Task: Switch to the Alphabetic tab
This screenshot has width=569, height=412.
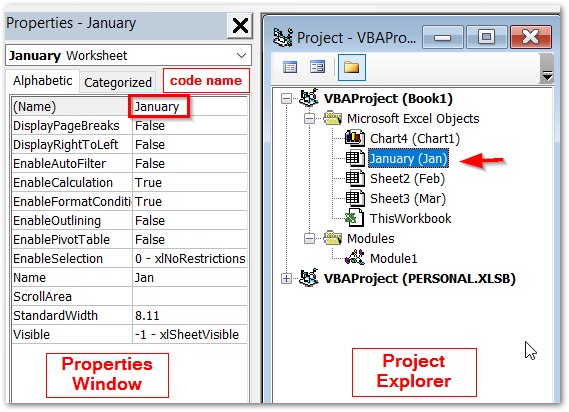Action: (42, 81)
